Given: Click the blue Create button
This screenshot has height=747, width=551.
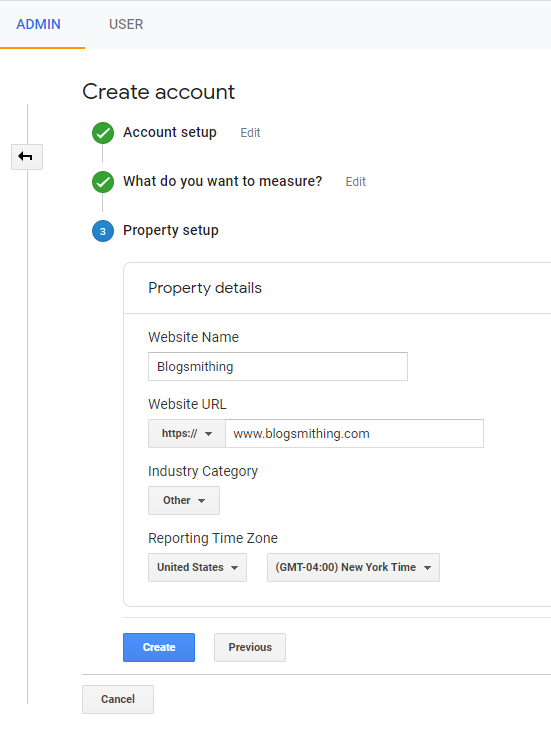Looking at the screenshot, I should (159, 647).
